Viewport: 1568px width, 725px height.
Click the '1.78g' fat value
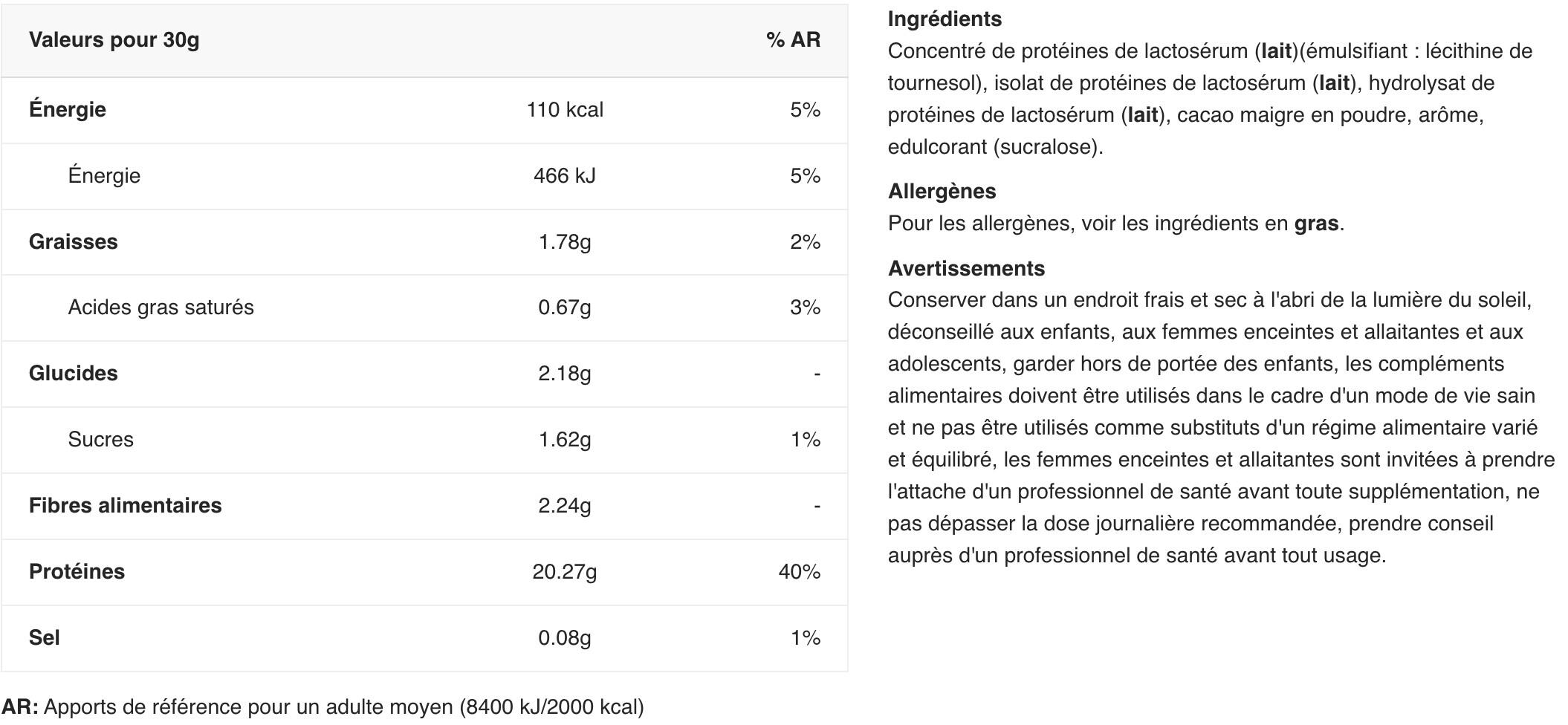pos(565,242)
